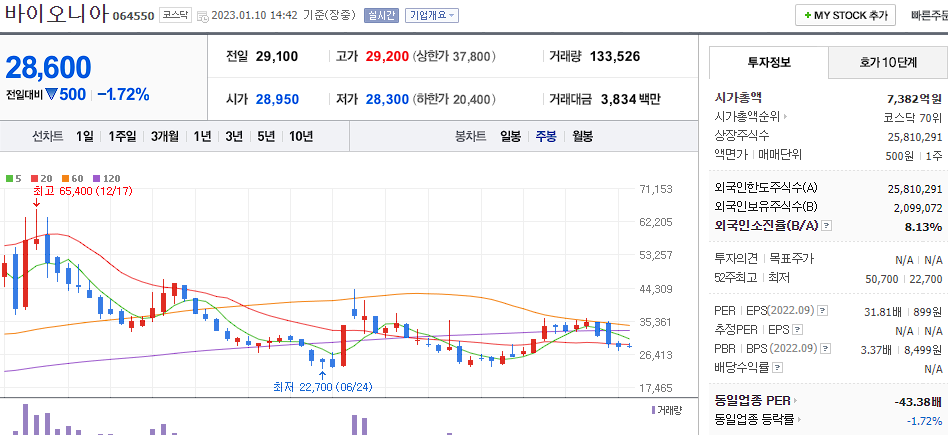Click the 최저 22,700 (06/24) chart marker

[322, 387]
